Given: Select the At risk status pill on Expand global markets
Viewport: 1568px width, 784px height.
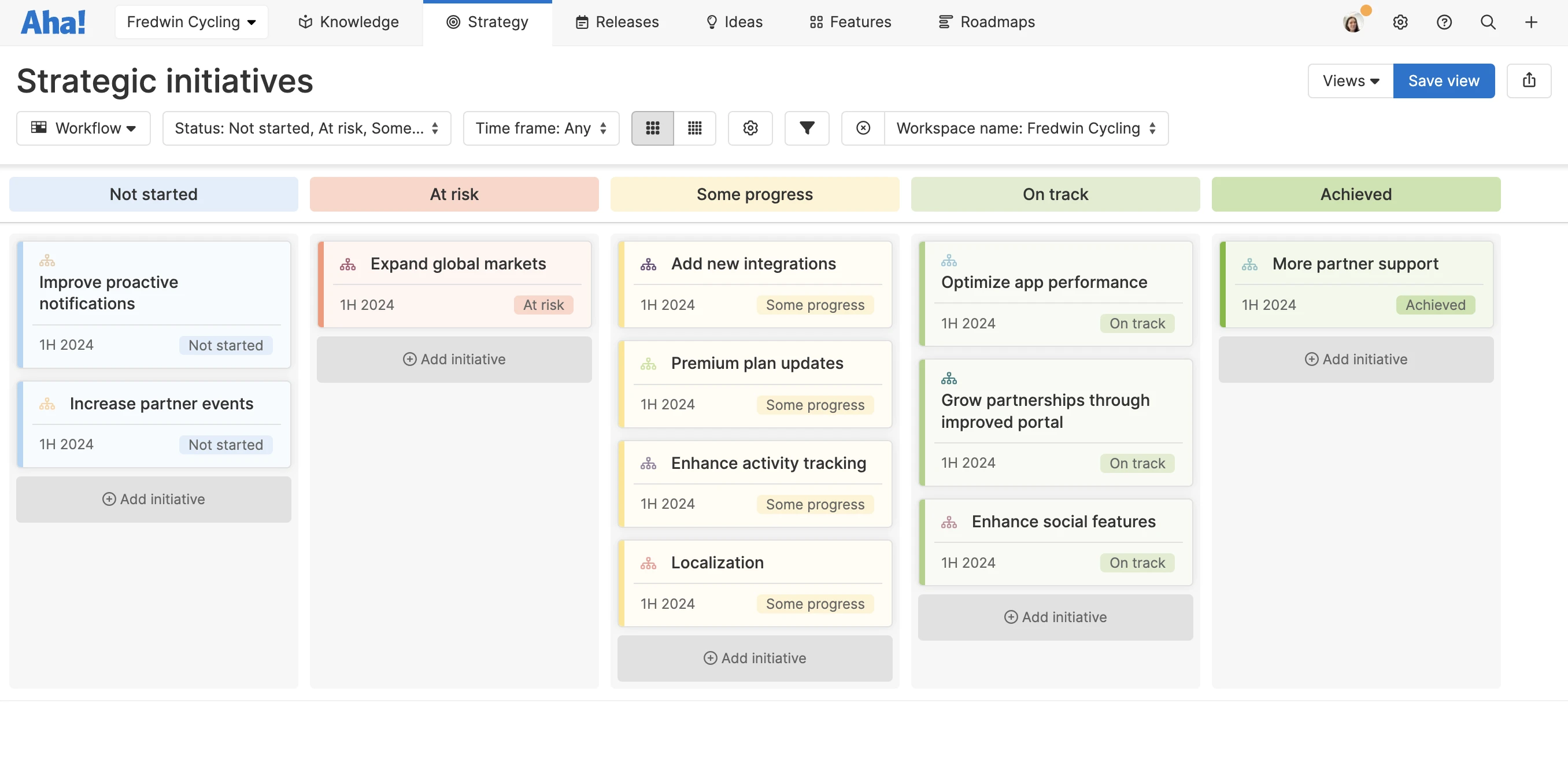Looking at the screenshot, I should tap(543, 305).
